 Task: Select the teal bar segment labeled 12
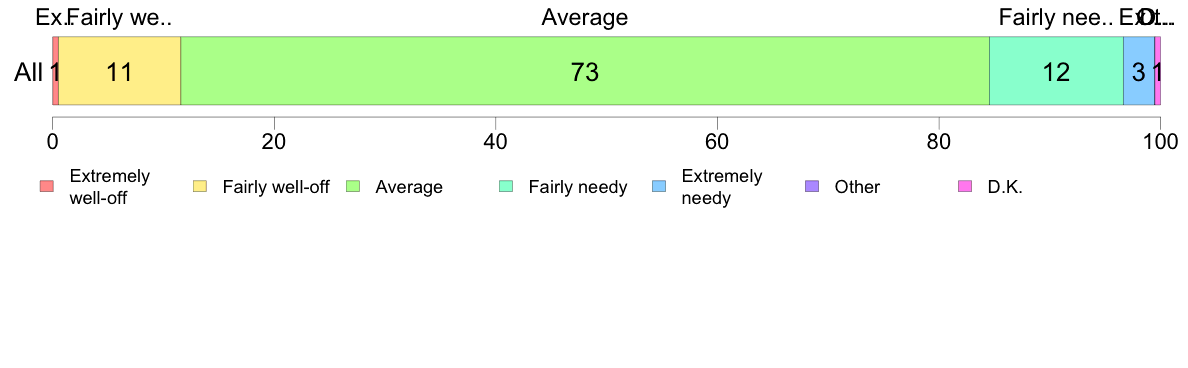(1056, 71)
